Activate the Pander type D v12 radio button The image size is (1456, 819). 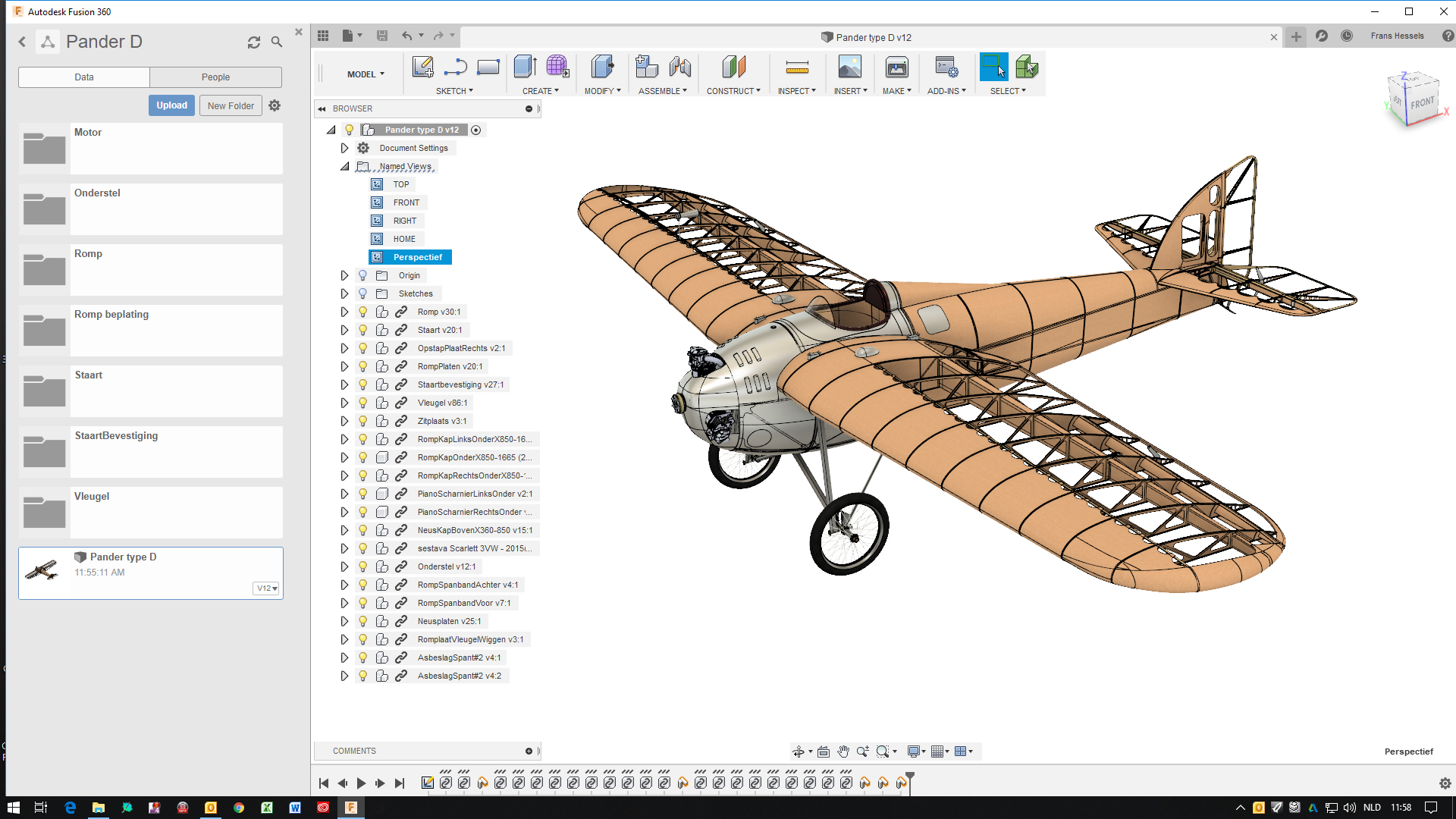[476, 130]
